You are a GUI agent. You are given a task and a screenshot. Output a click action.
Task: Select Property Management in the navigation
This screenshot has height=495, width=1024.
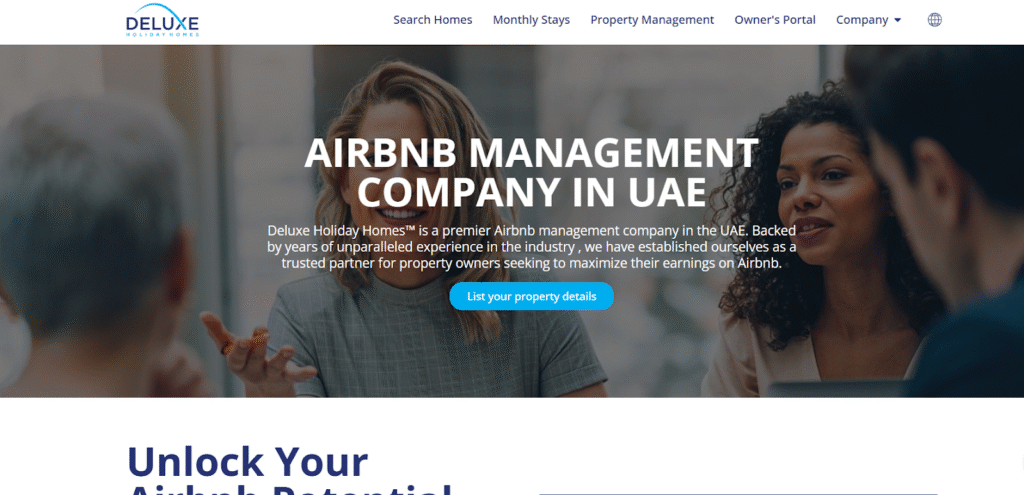tap(652, 20)
